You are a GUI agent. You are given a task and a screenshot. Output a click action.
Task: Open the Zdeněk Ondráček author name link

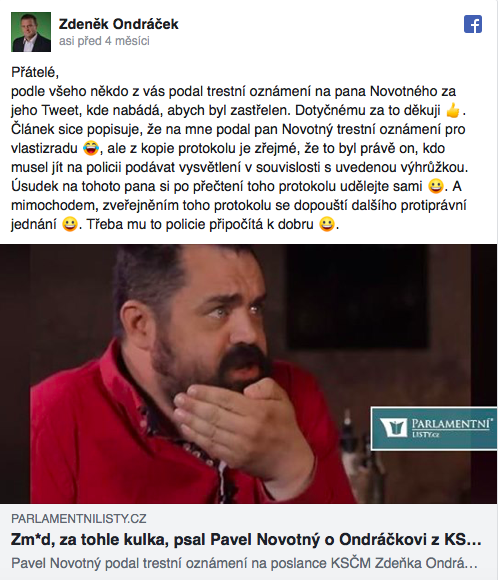pyautogui.click(x=118, y=24)
